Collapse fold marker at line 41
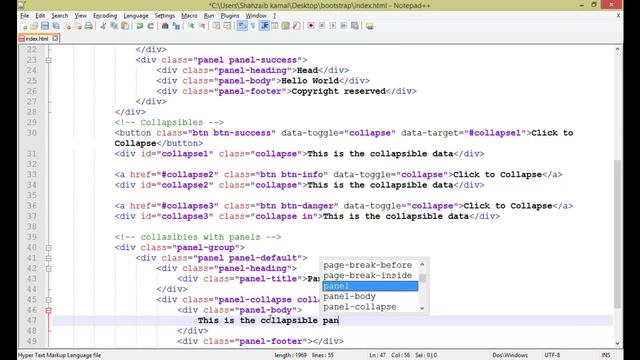 tap(48, 258)
